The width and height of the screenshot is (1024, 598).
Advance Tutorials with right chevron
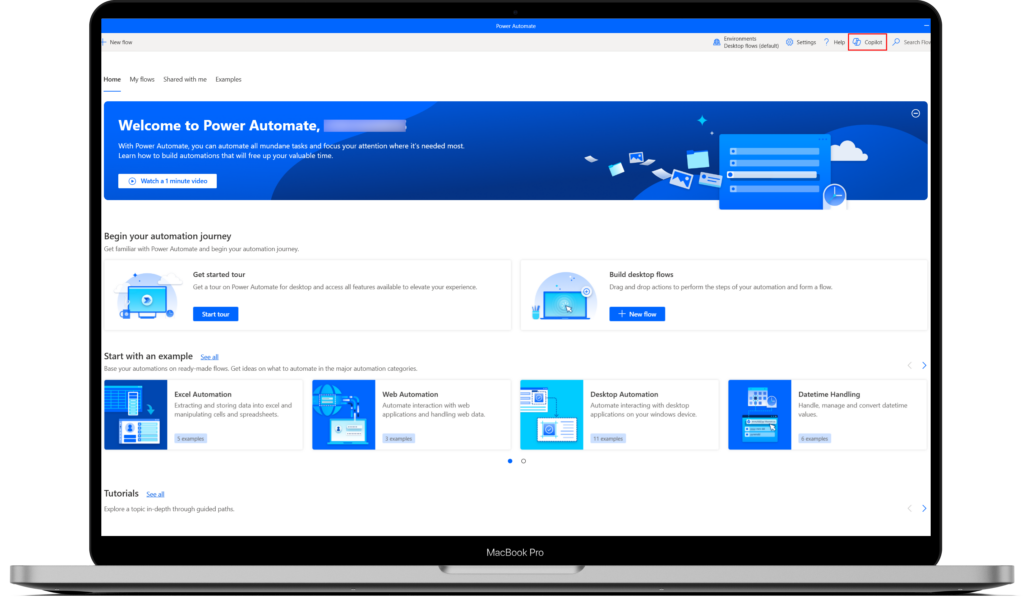[923, 508]
